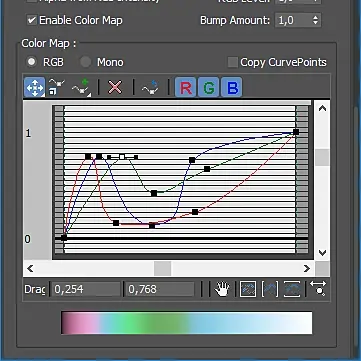
Task: Enable Copy CurvePoints checkbox
Action: (x=232, y=62)
